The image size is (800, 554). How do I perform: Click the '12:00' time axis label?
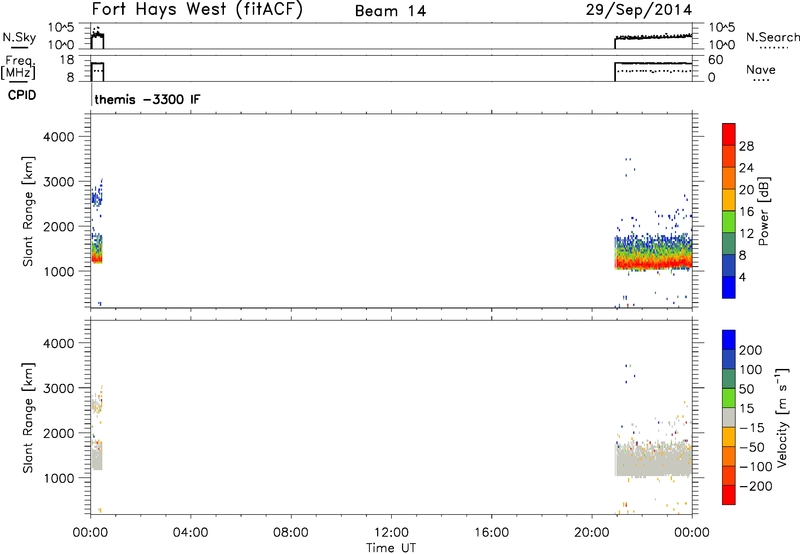click(x=391, y=533)
